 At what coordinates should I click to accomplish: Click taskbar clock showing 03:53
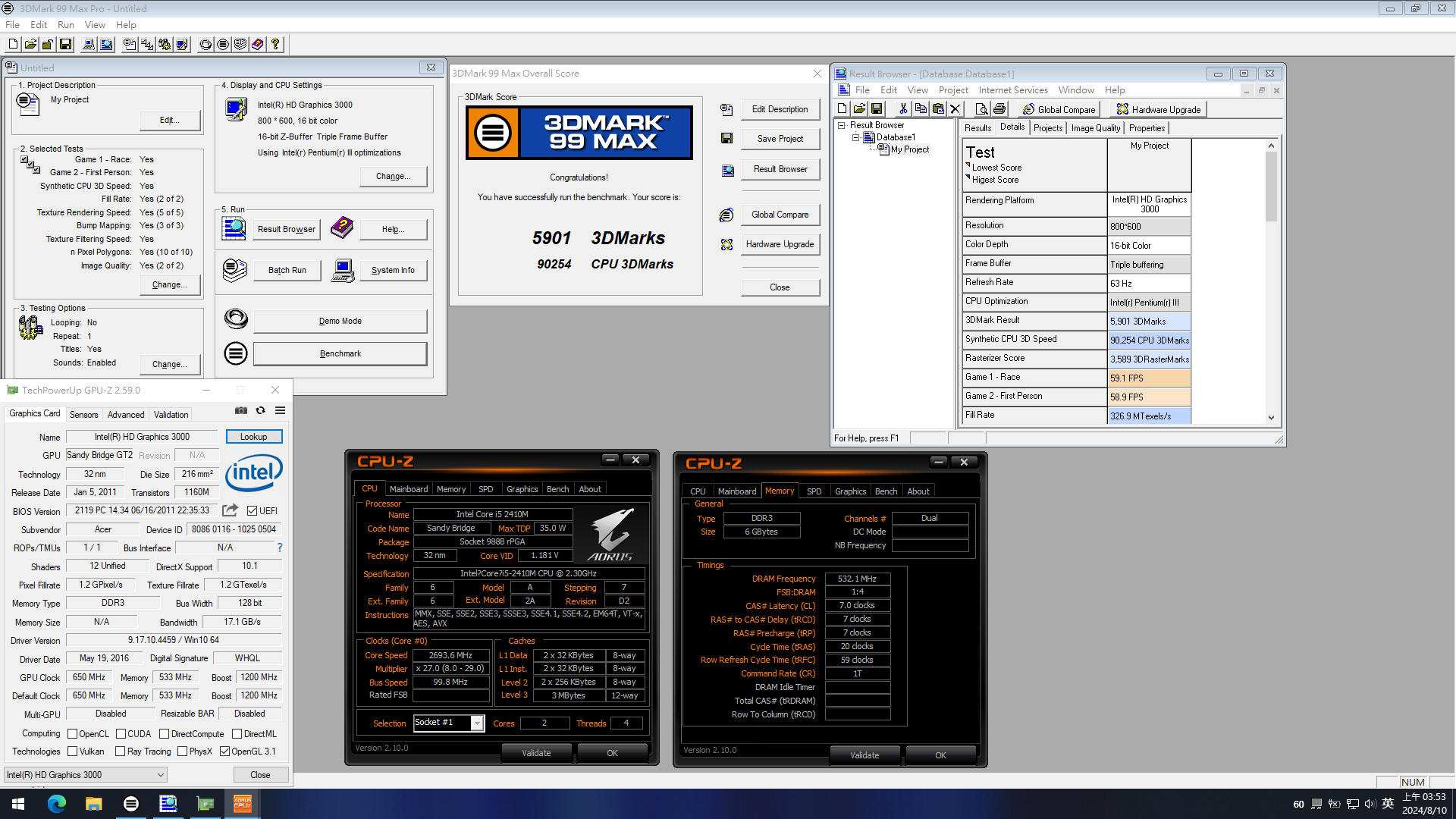pos(1423,804)
